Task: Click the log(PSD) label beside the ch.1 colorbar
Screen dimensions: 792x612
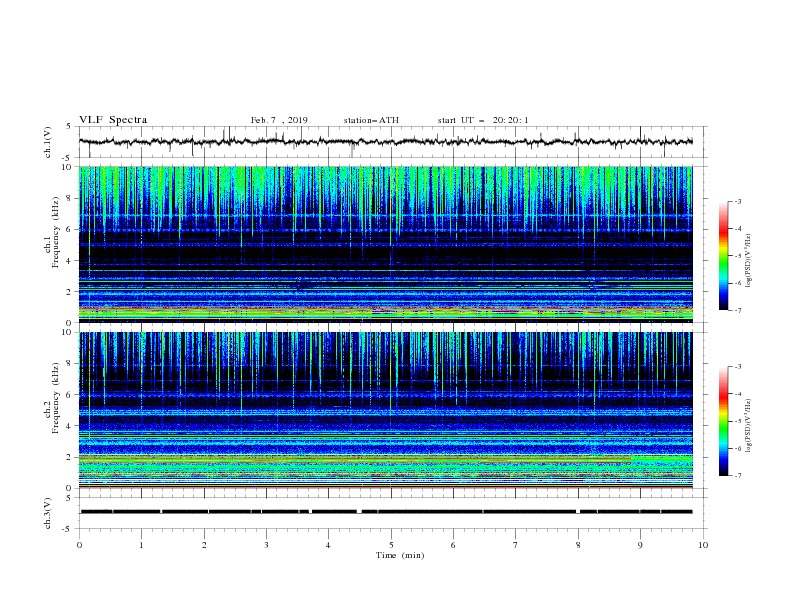Action: coord(749,261)
